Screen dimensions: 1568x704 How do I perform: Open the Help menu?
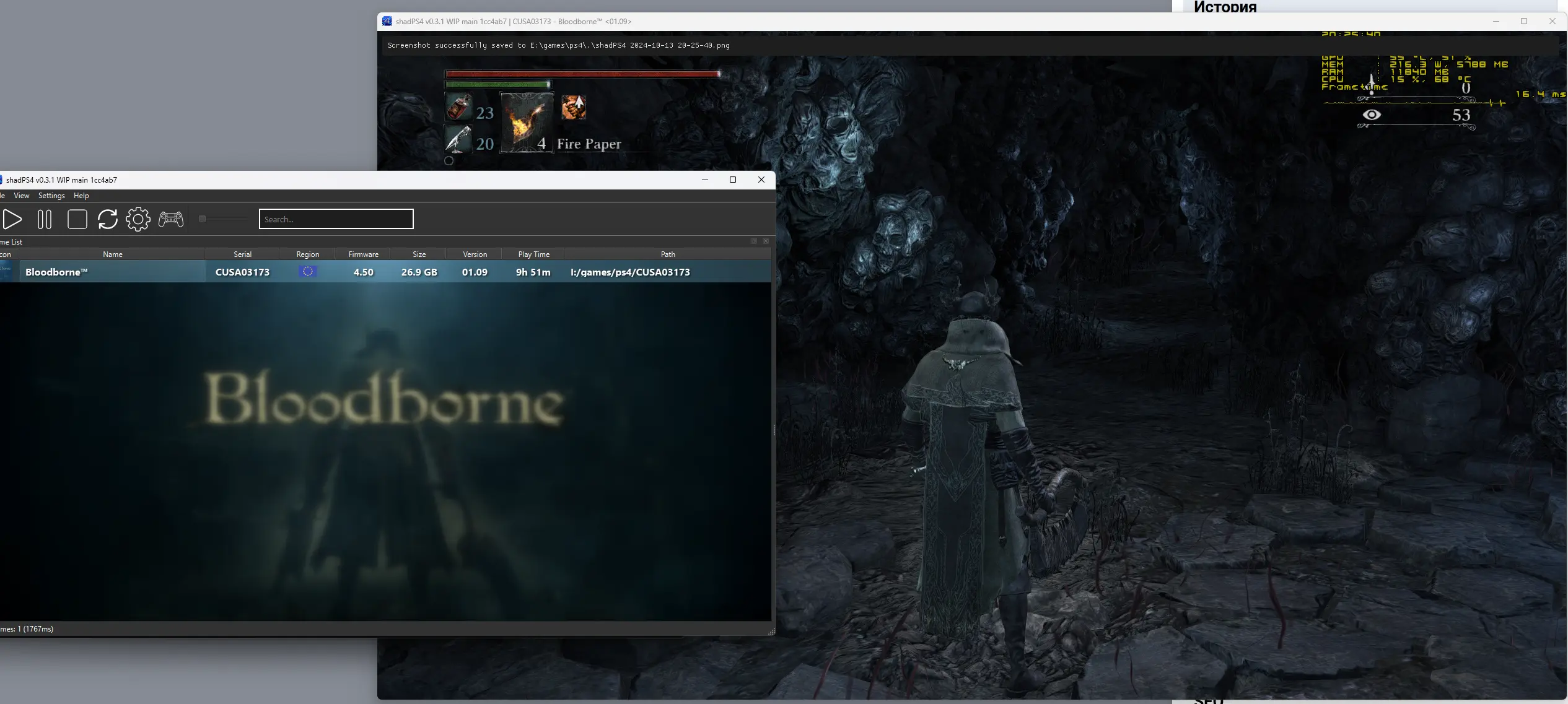(81, 196)
